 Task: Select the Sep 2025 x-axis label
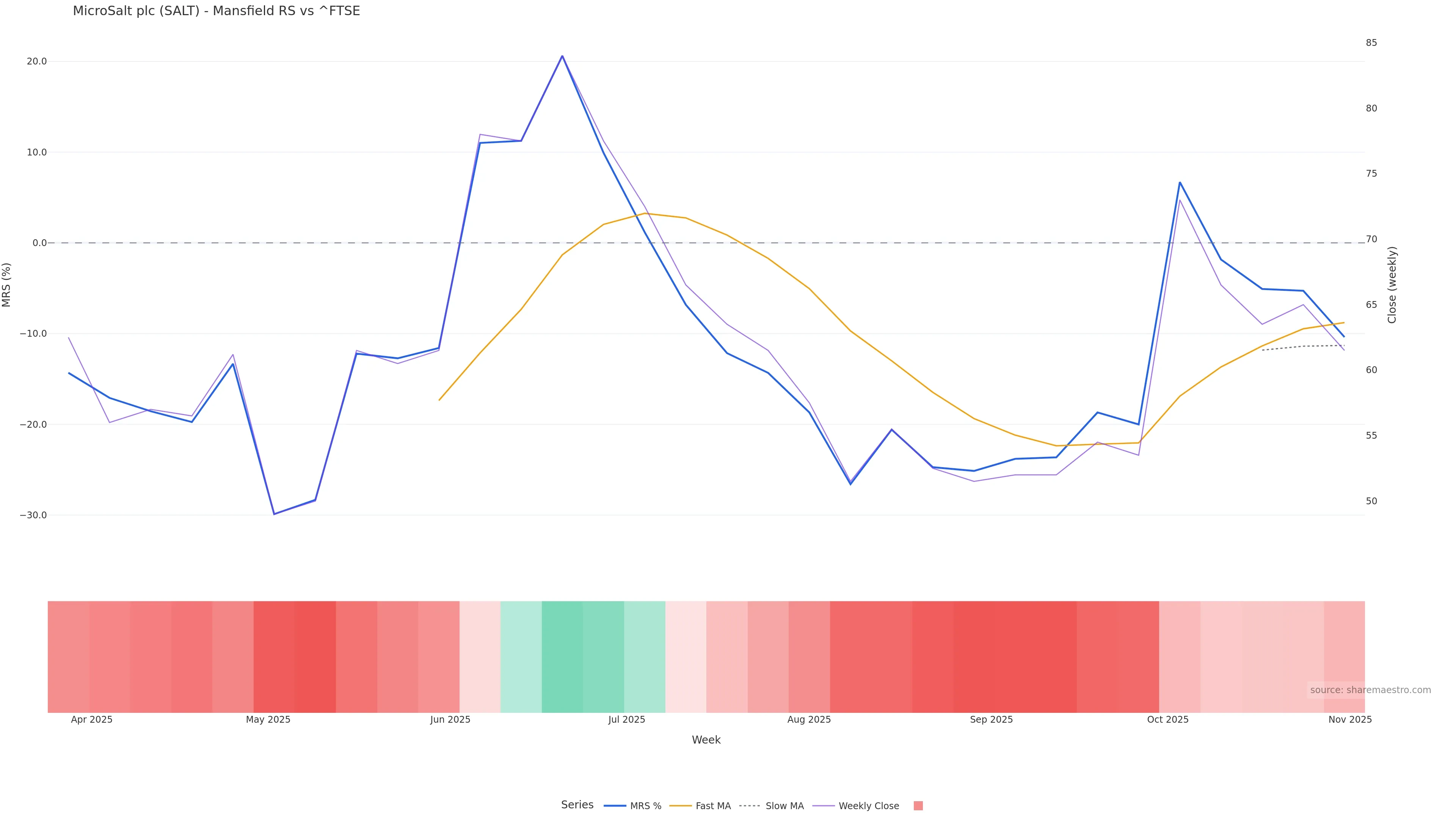pos(992,720)
